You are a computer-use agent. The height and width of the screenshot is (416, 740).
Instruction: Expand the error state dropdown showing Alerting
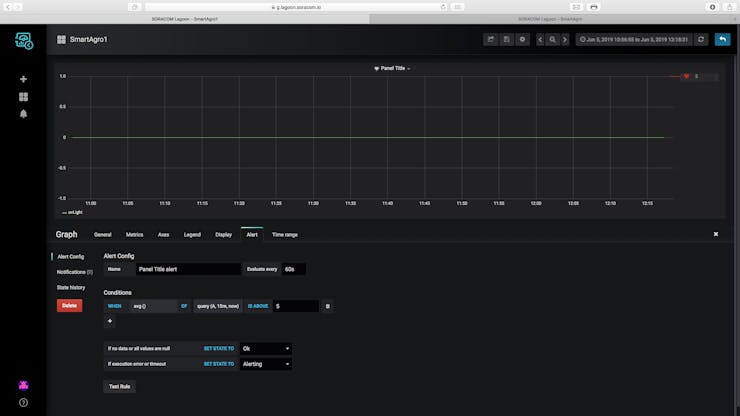[266, 364]
